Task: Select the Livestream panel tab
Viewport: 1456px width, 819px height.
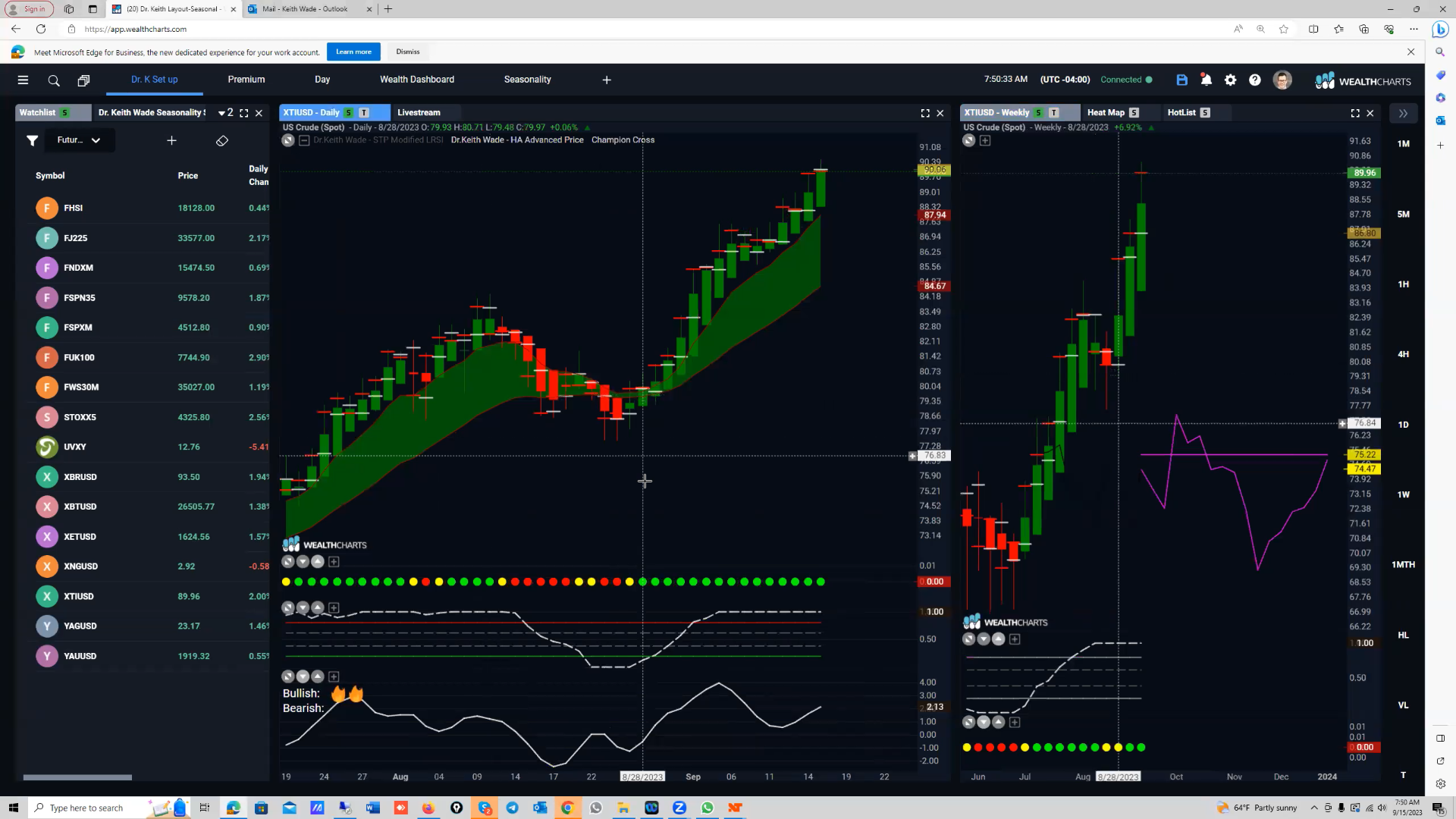Action: [x=419, y=112]
